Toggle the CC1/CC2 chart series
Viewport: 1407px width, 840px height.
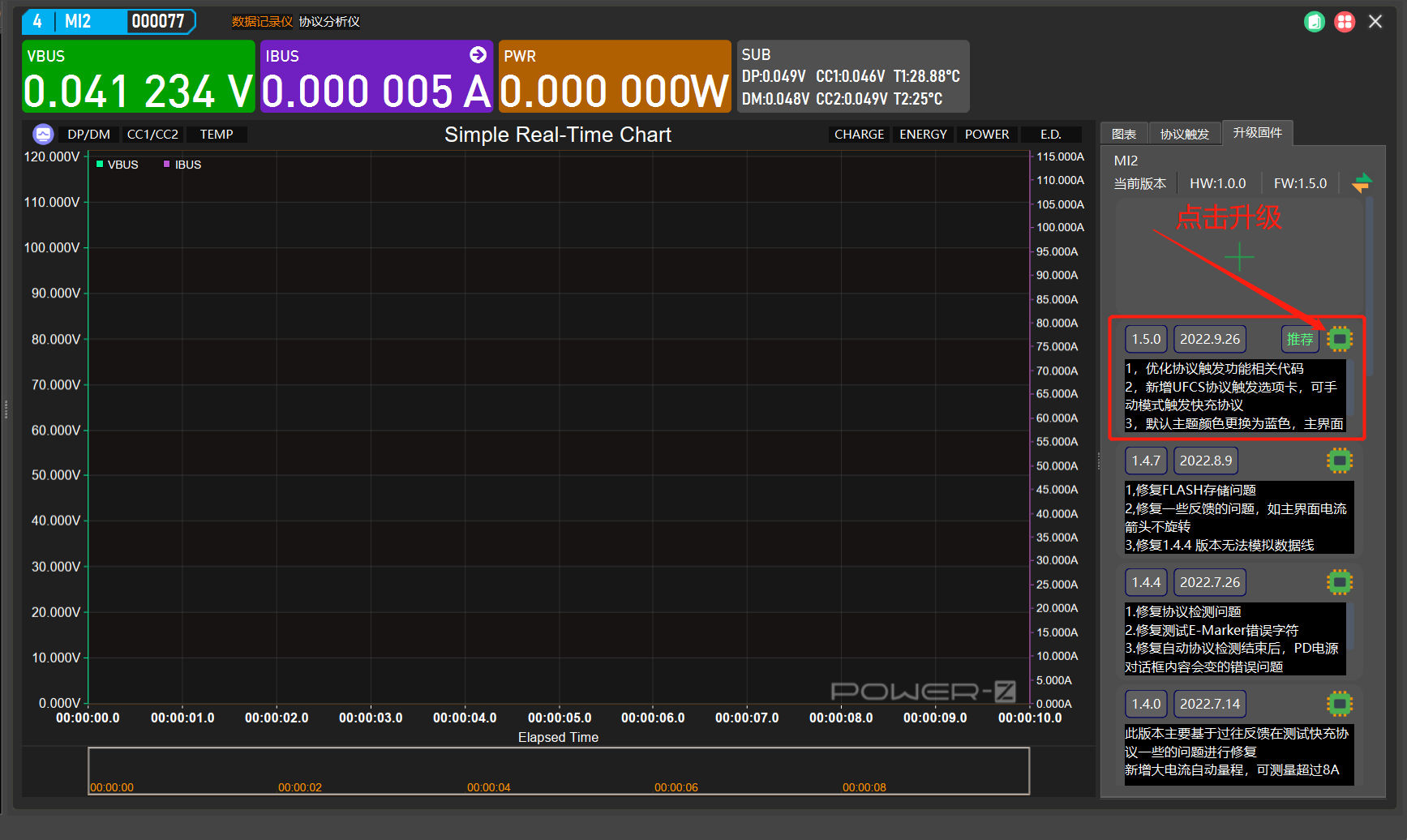coord(152,135)
